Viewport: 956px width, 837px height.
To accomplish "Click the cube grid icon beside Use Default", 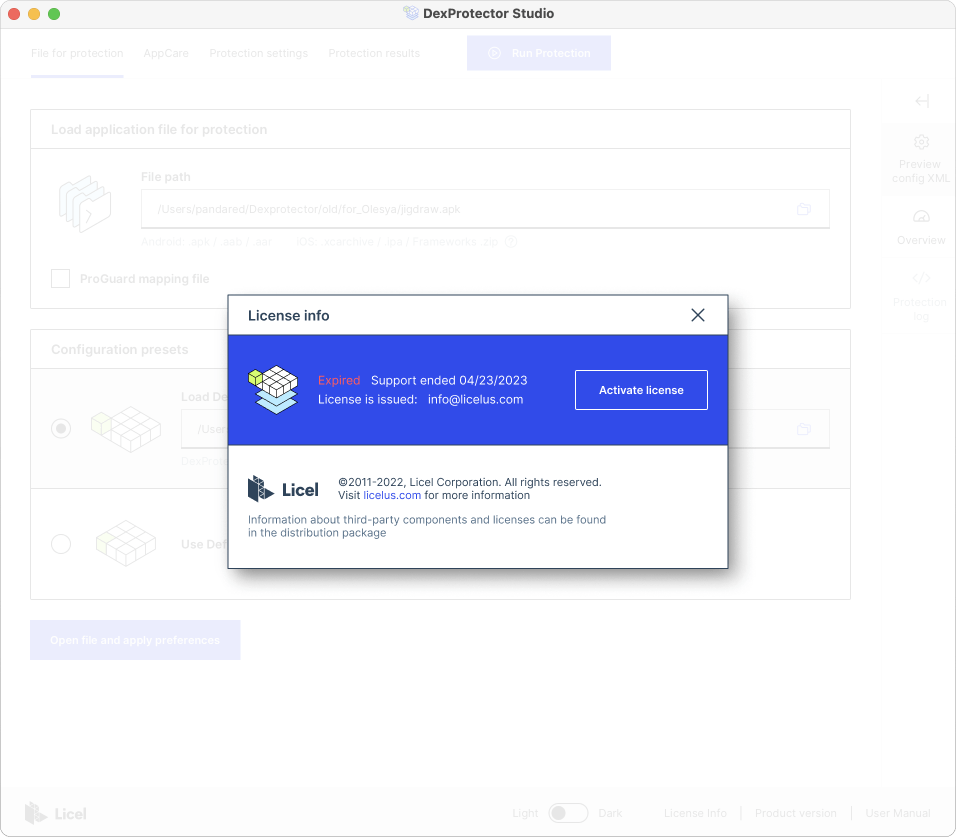I will coord(126,543).
